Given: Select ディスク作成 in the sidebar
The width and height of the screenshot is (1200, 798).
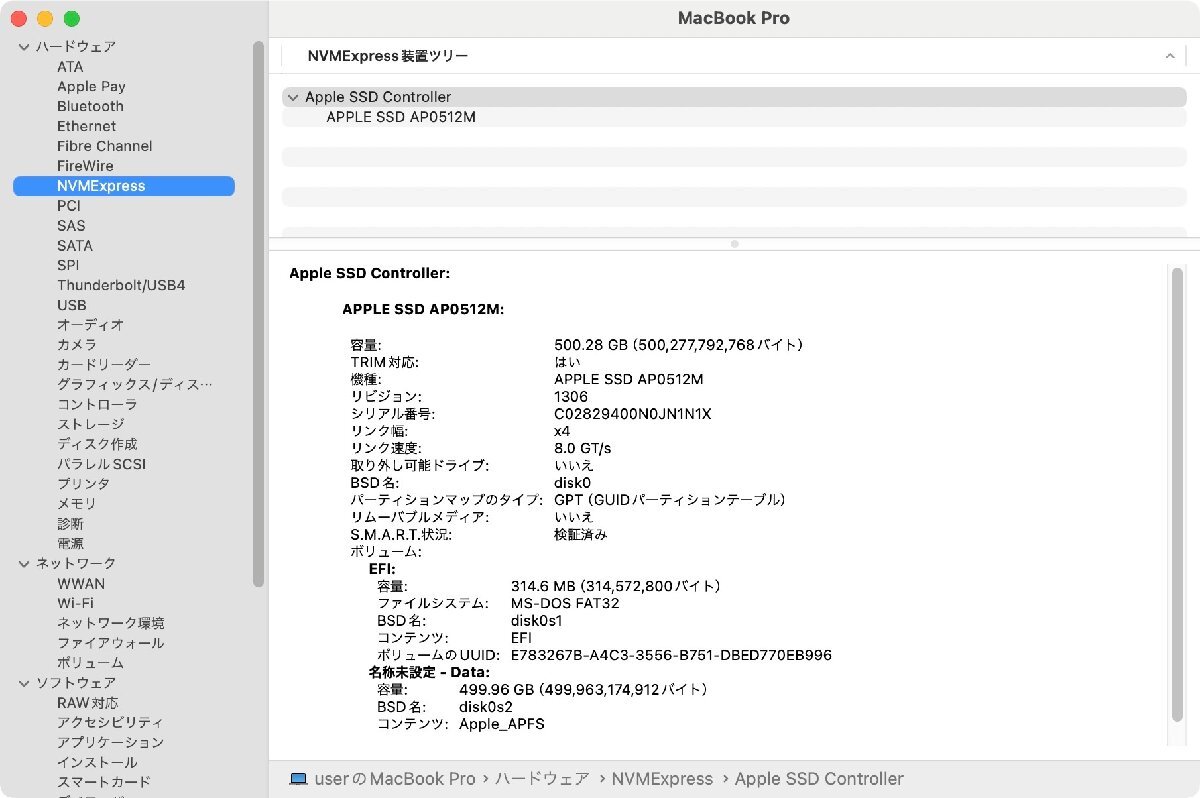Looking at the screenshot, I should pos(97,444).
